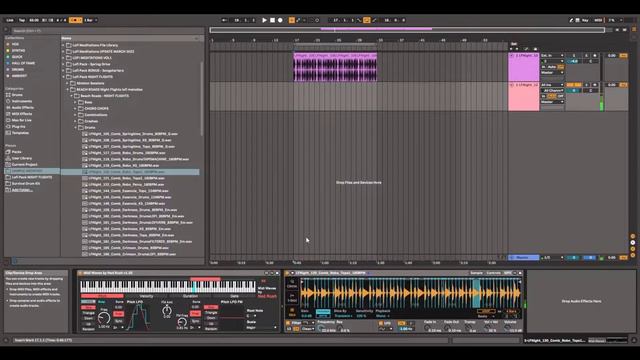Screen dimensions: 640x360
Task: Expand the Combinations folder
Action: point(76,115)
